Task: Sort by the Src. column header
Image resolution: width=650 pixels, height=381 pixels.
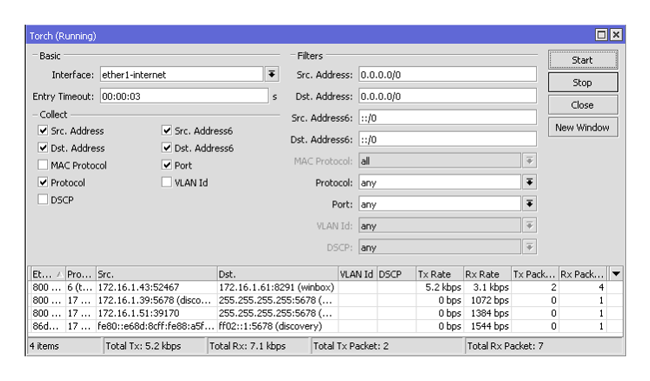Action: point(156,274)
